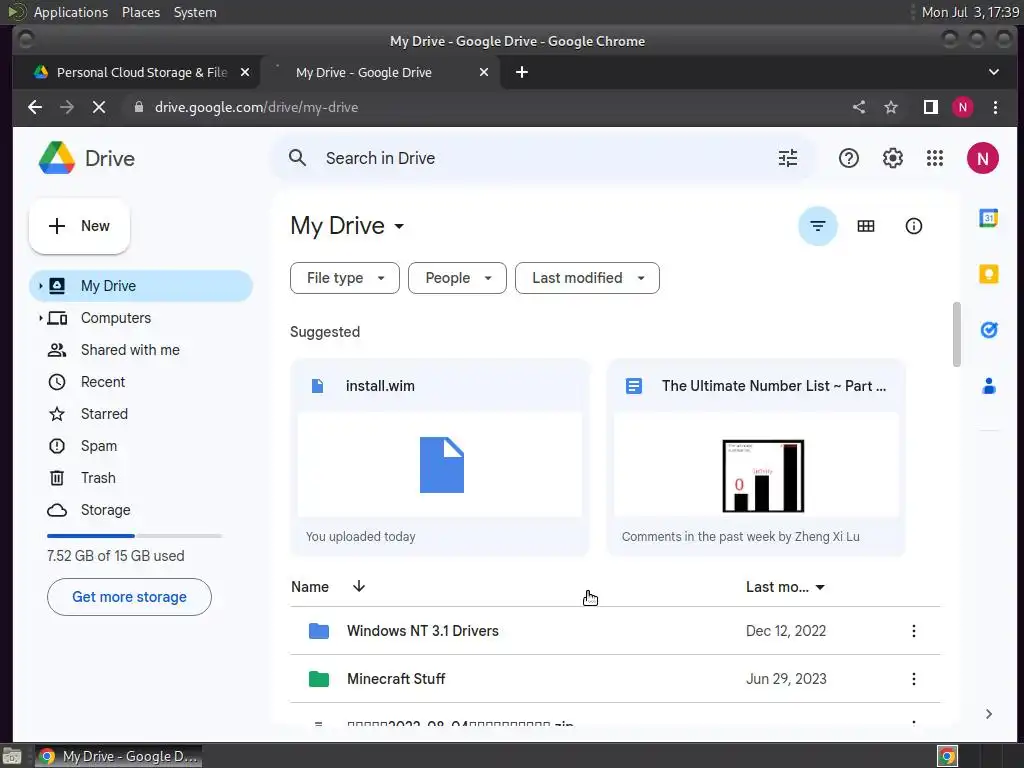Viewport: 1024px width, 768px height.
Task: Click the share icon in address bar
Action: (859, 107)
